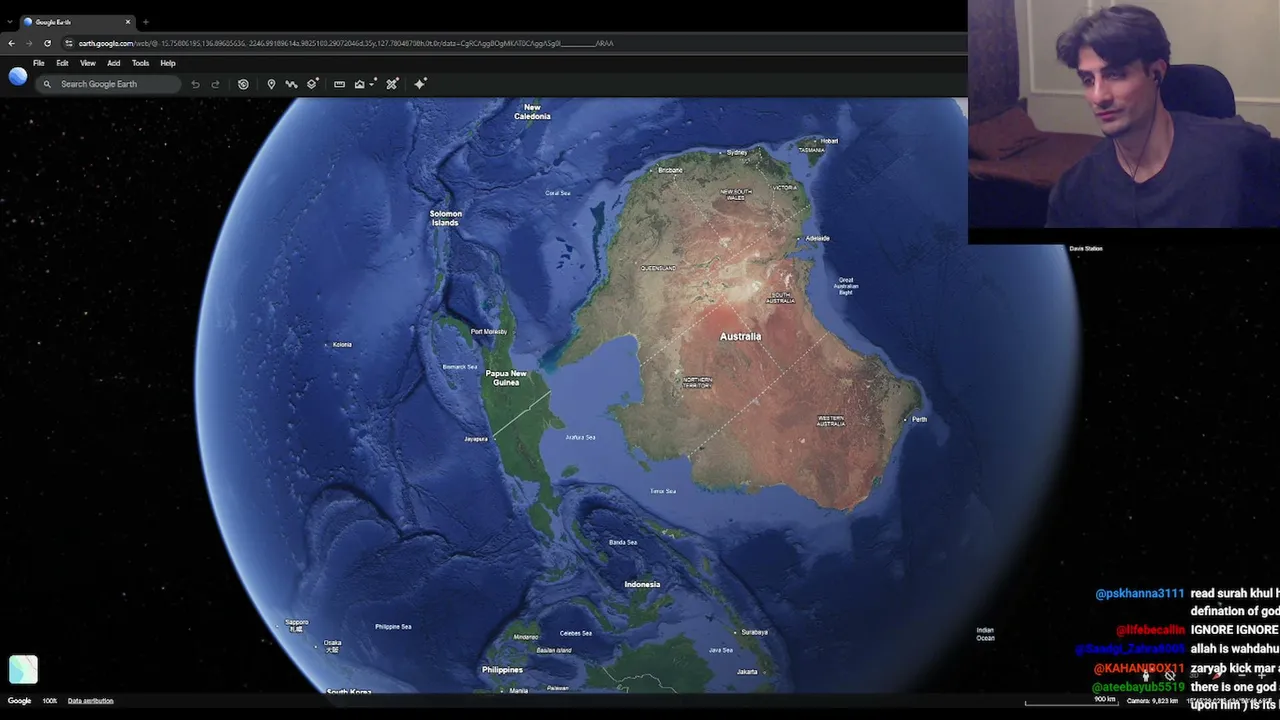View site information icon in the address bar
1280x720 pixels.
tap(69, 43)
